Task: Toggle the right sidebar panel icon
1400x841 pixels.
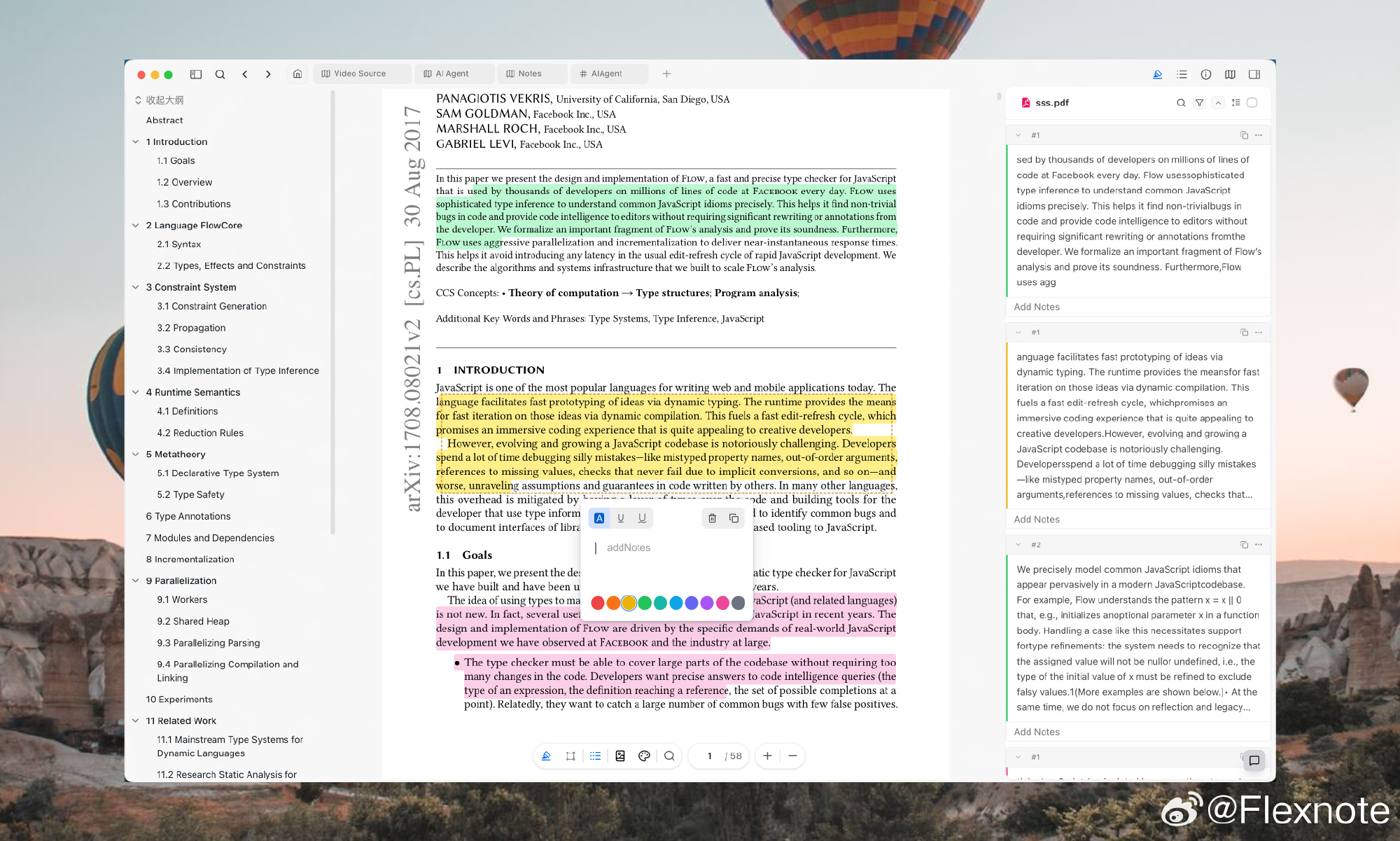Action: pyautogui.click(x=1254, y=74)
